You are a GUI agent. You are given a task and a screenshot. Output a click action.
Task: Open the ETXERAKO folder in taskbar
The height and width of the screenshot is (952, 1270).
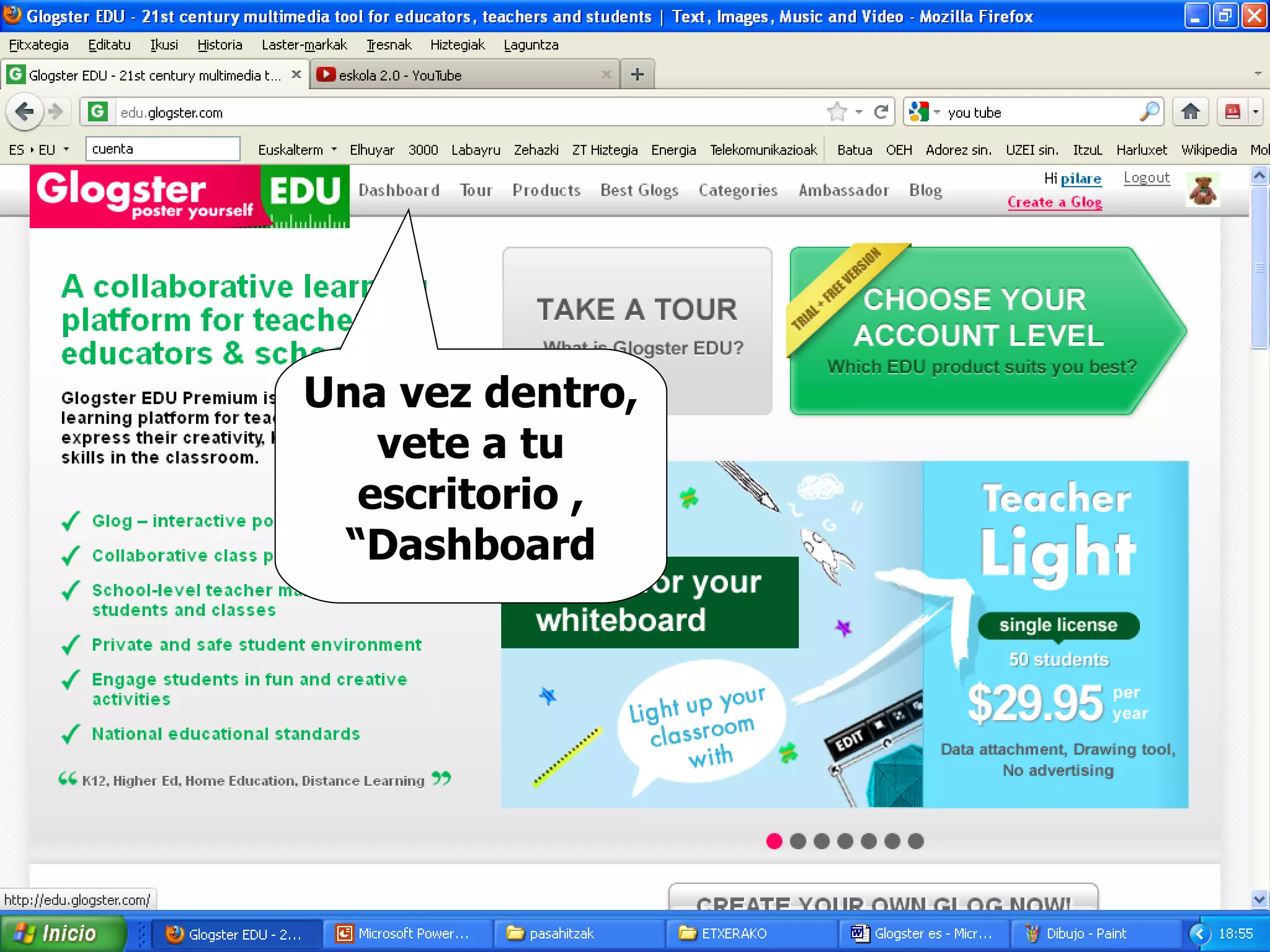click(750, 933)
